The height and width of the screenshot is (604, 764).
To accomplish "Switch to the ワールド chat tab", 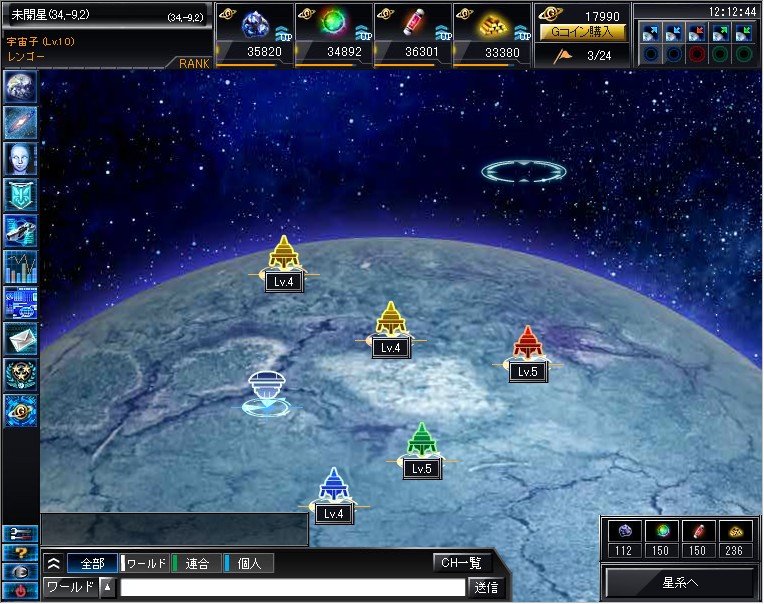I will tap(145, 564).
